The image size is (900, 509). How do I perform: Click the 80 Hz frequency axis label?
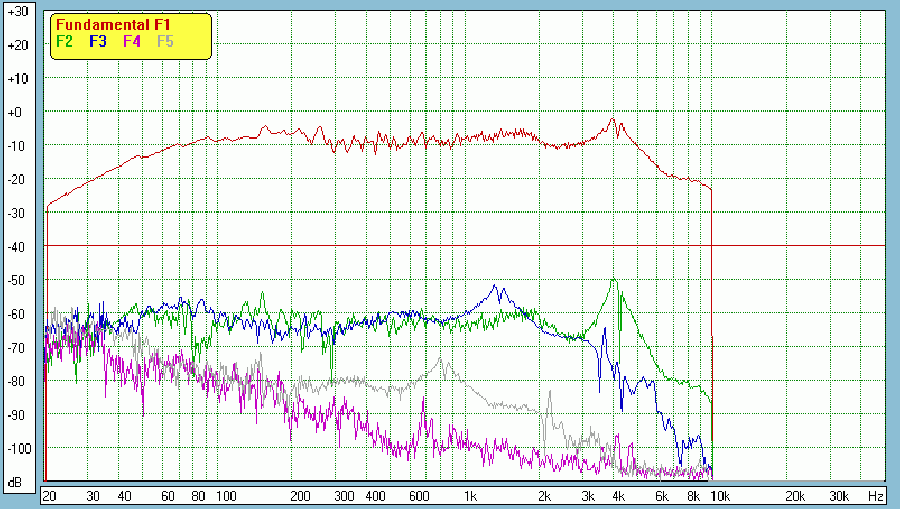click(x=199, y=496)
